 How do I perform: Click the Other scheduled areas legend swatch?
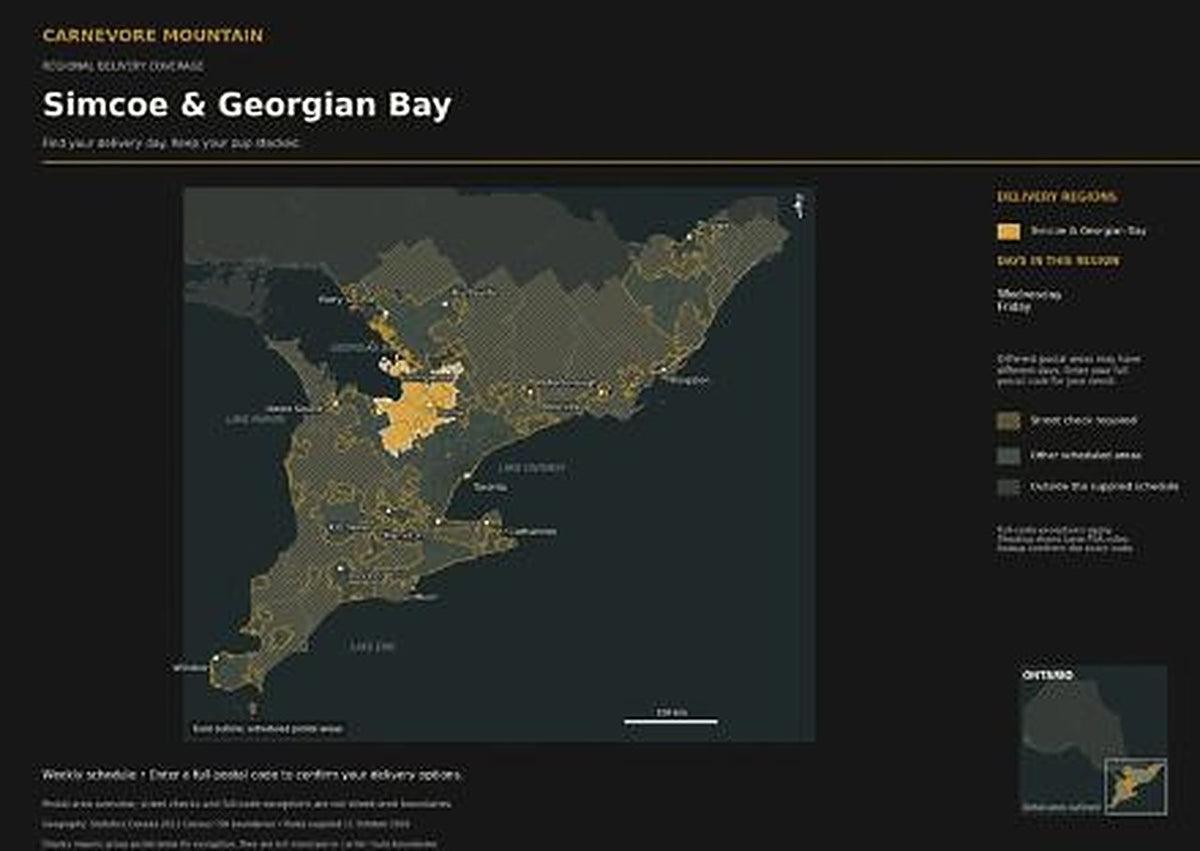(x=1008, y=455)
